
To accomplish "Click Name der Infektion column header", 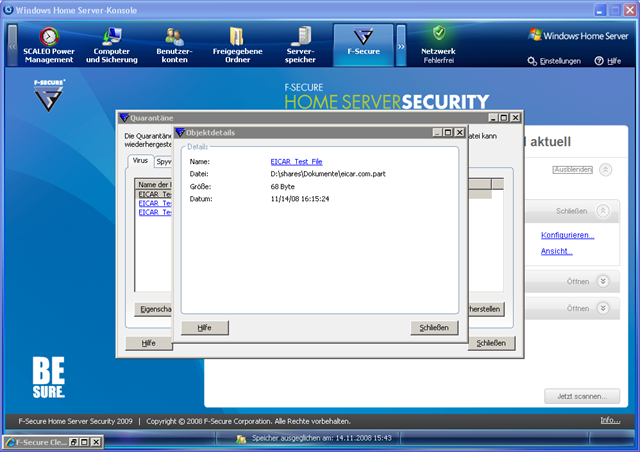I will pos(154,185).
